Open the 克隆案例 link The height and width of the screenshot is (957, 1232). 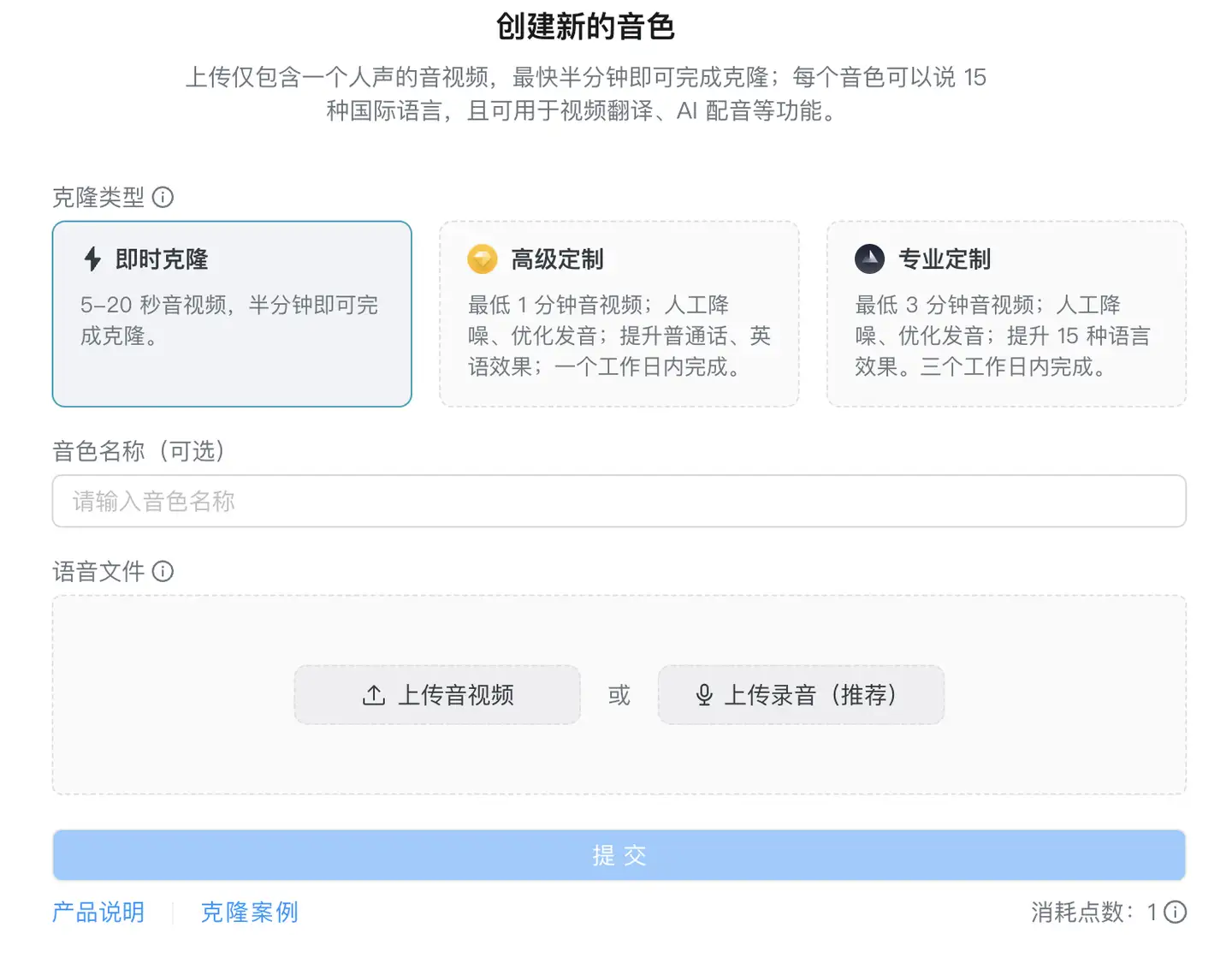point(249,912)
